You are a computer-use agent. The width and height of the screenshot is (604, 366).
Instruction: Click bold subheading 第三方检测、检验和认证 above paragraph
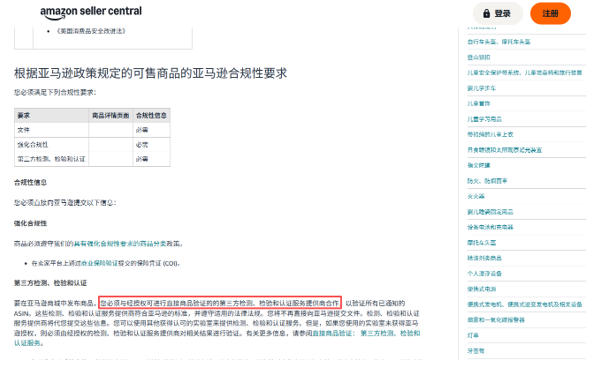point(50,283)
